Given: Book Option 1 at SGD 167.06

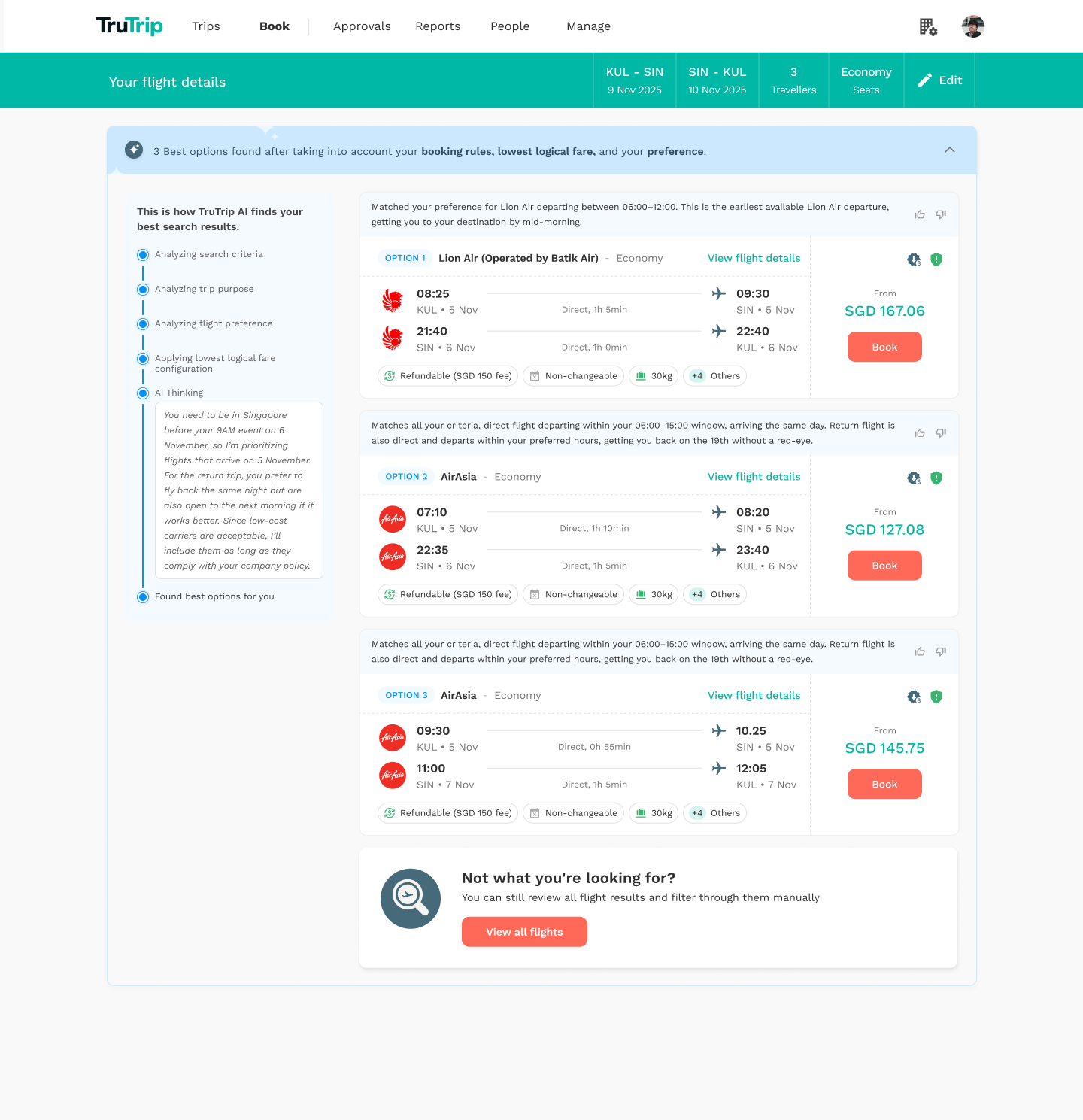Looking at the screenshot, I should (x=884, y=347).
